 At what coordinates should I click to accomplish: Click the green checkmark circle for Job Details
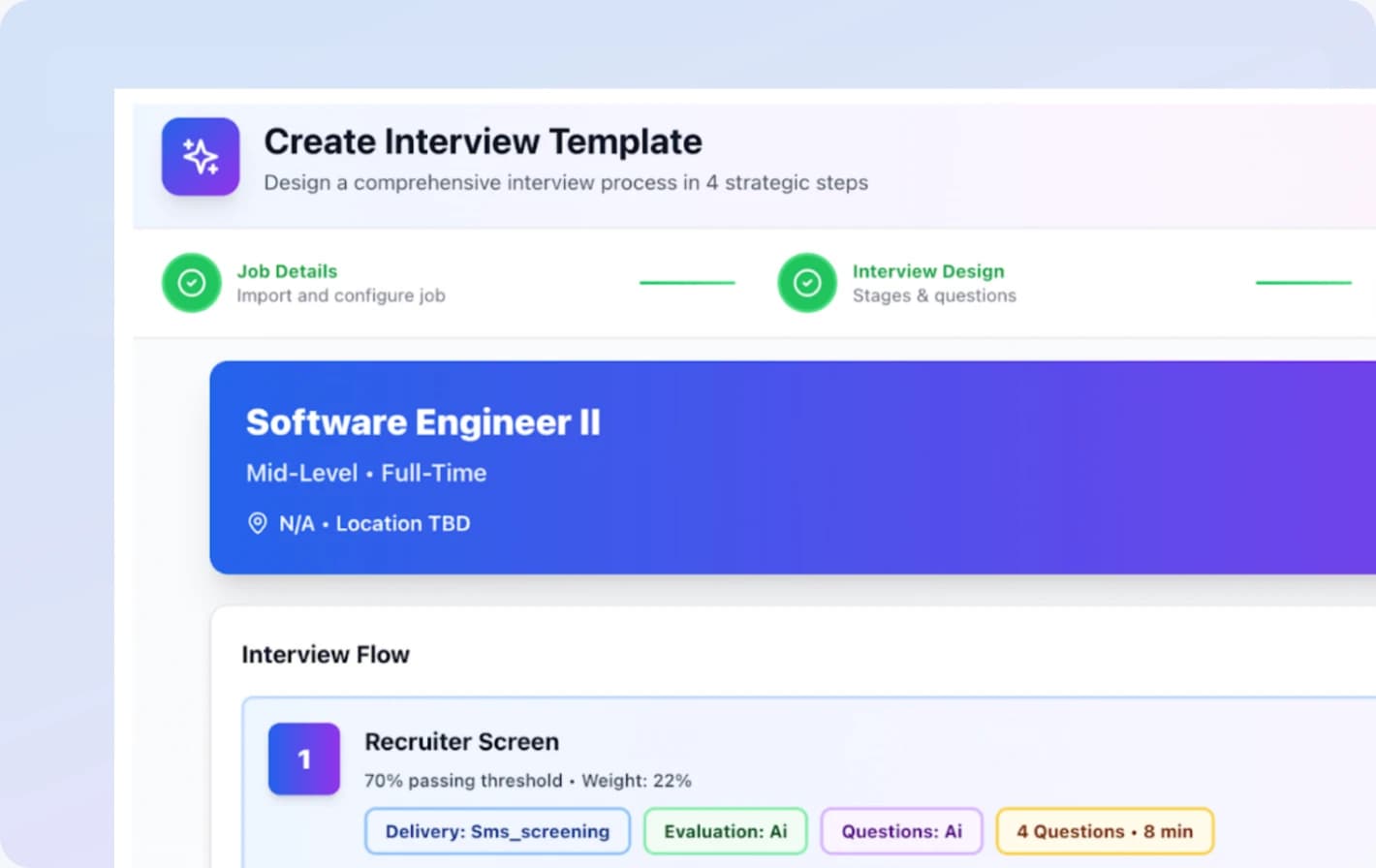(192, 283)
